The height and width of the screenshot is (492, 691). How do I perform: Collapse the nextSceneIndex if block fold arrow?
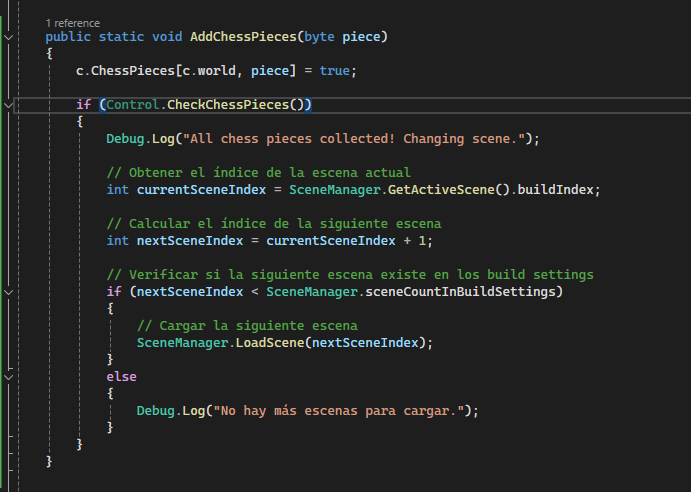(x=8, y=292)
